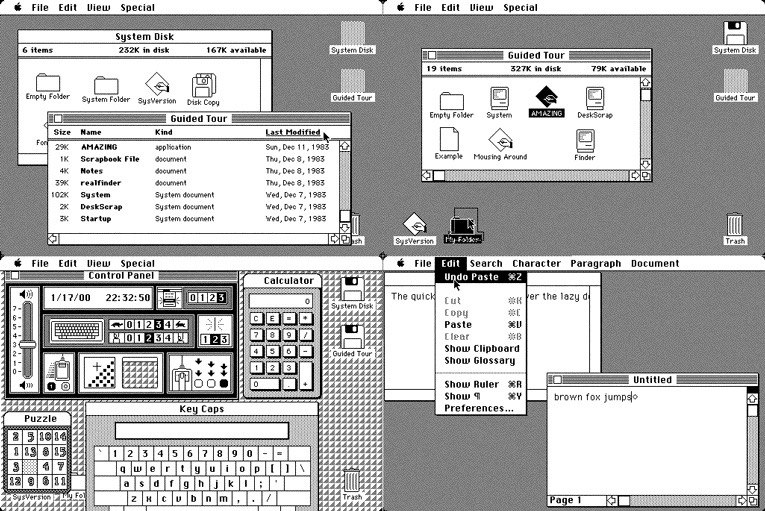Choose mouse tracking option 1 in Control Panel

click(52, 387)
